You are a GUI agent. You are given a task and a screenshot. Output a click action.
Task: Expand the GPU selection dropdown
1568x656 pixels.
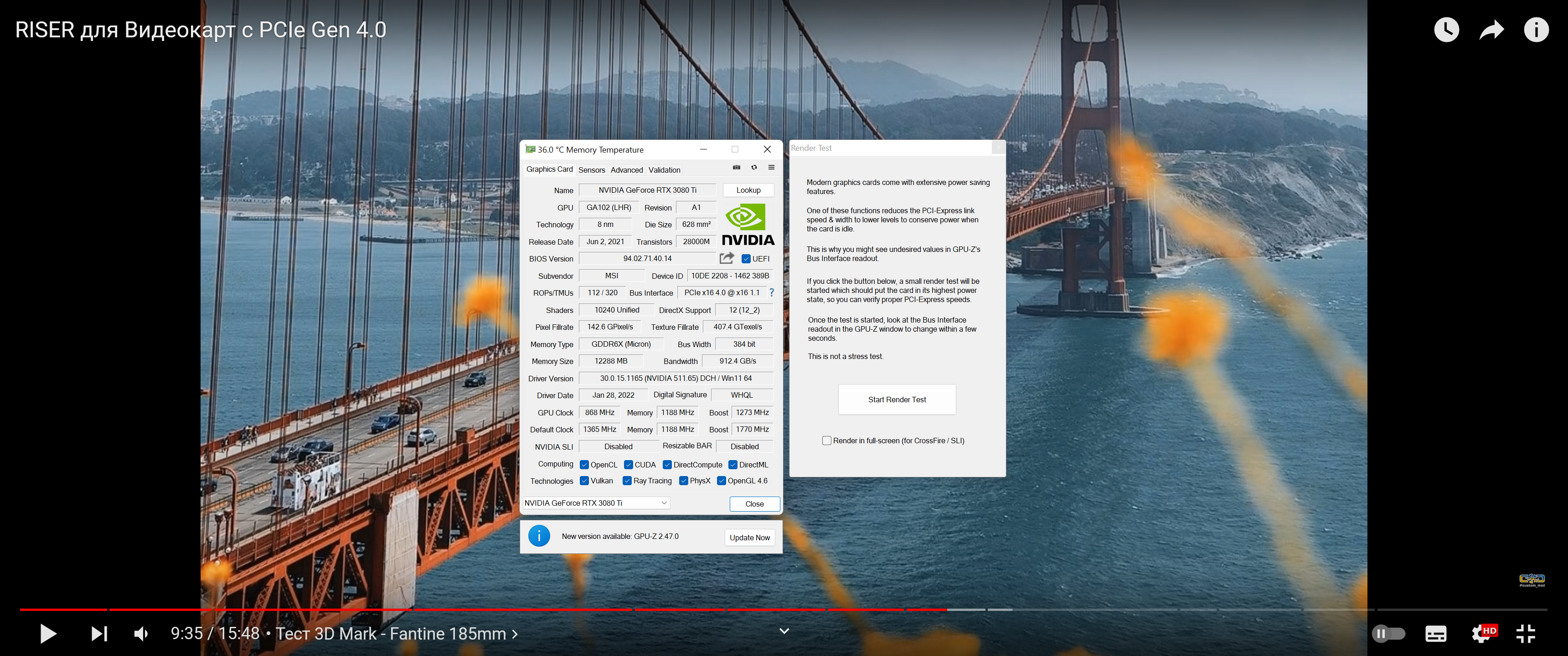pos(664,502)
